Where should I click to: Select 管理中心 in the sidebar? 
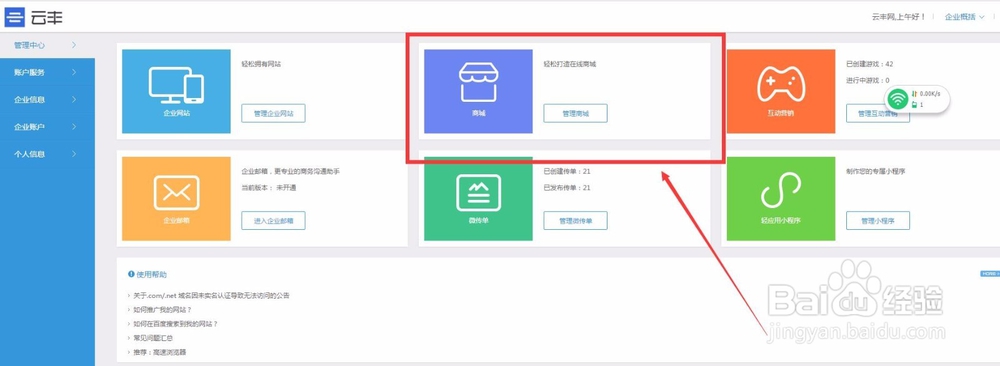click(47, 45)
